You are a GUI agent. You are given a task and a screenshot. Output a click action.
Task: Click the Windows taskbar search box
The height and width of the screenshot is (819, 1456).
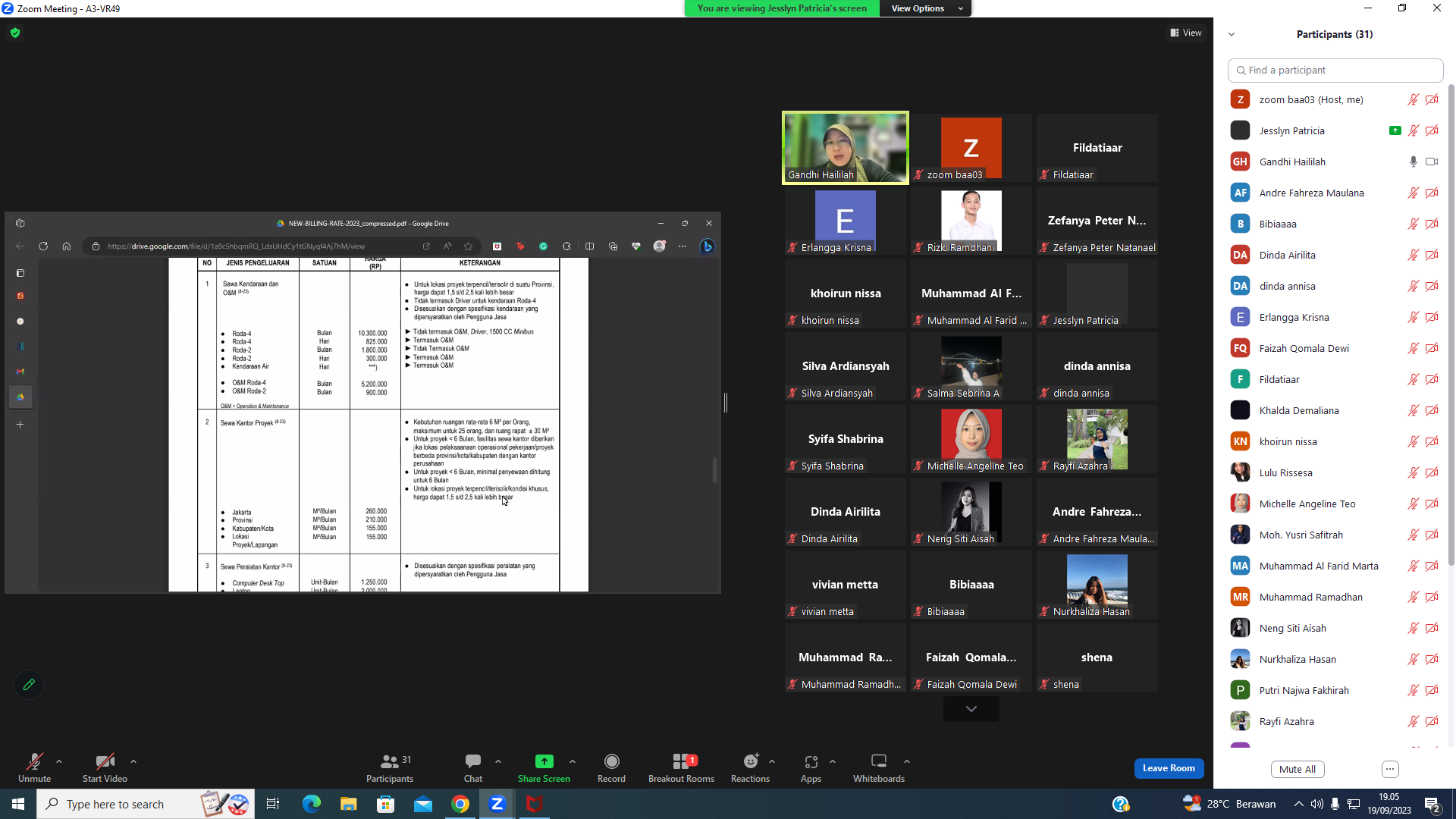pyautogui.click(x=146, y=804)
